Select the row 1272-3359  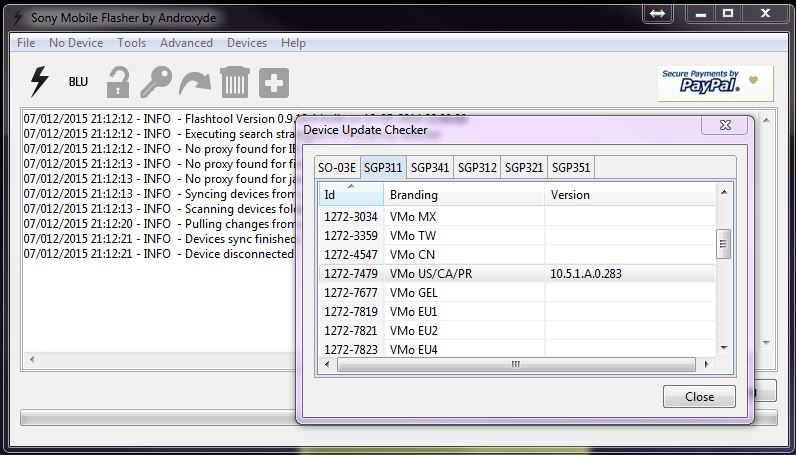tap(517, 236)
